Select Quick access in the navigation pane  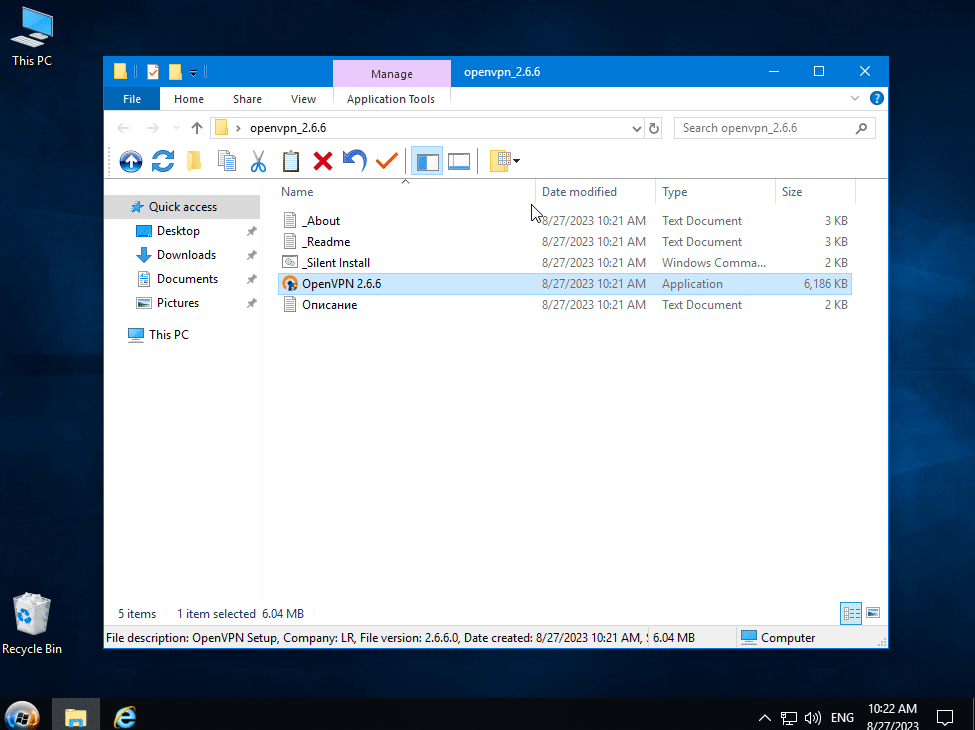point(183,207)
